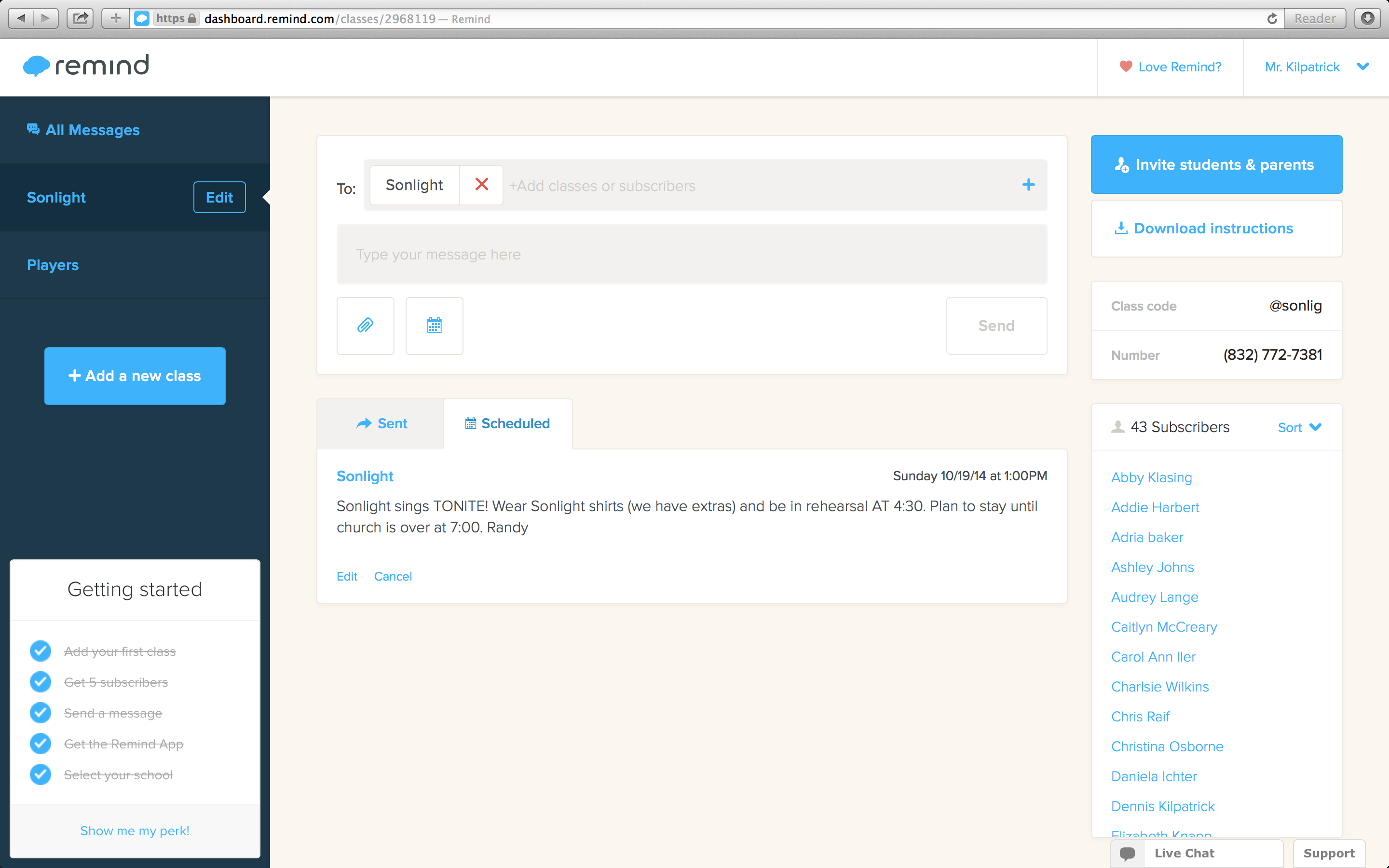Click the Reader button in address bar
Screen dimensions: 1389x868
pyautogui.click(x=1314, y=19)
